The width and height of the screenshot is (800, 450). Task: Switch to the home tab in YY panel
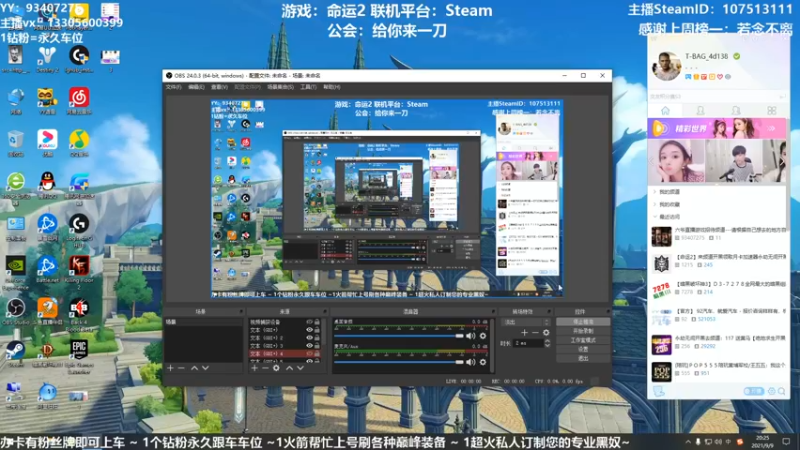pos(665,111)
